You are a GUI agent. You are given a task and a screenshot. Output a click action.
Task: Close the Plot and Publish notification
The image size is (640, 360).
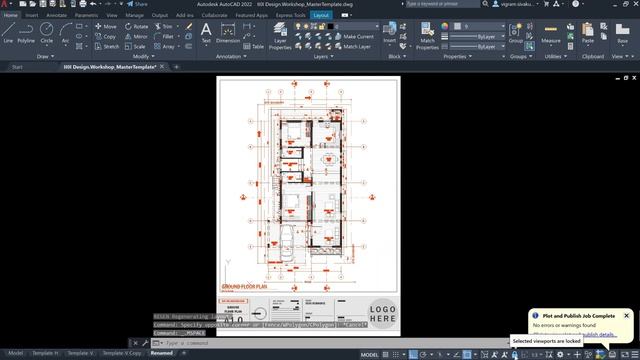coord(626,316)
